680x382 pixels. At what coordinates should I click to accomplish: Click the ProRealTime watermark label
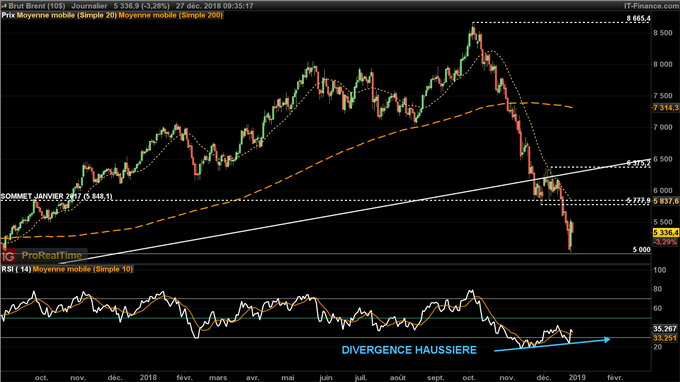point(52,256)
